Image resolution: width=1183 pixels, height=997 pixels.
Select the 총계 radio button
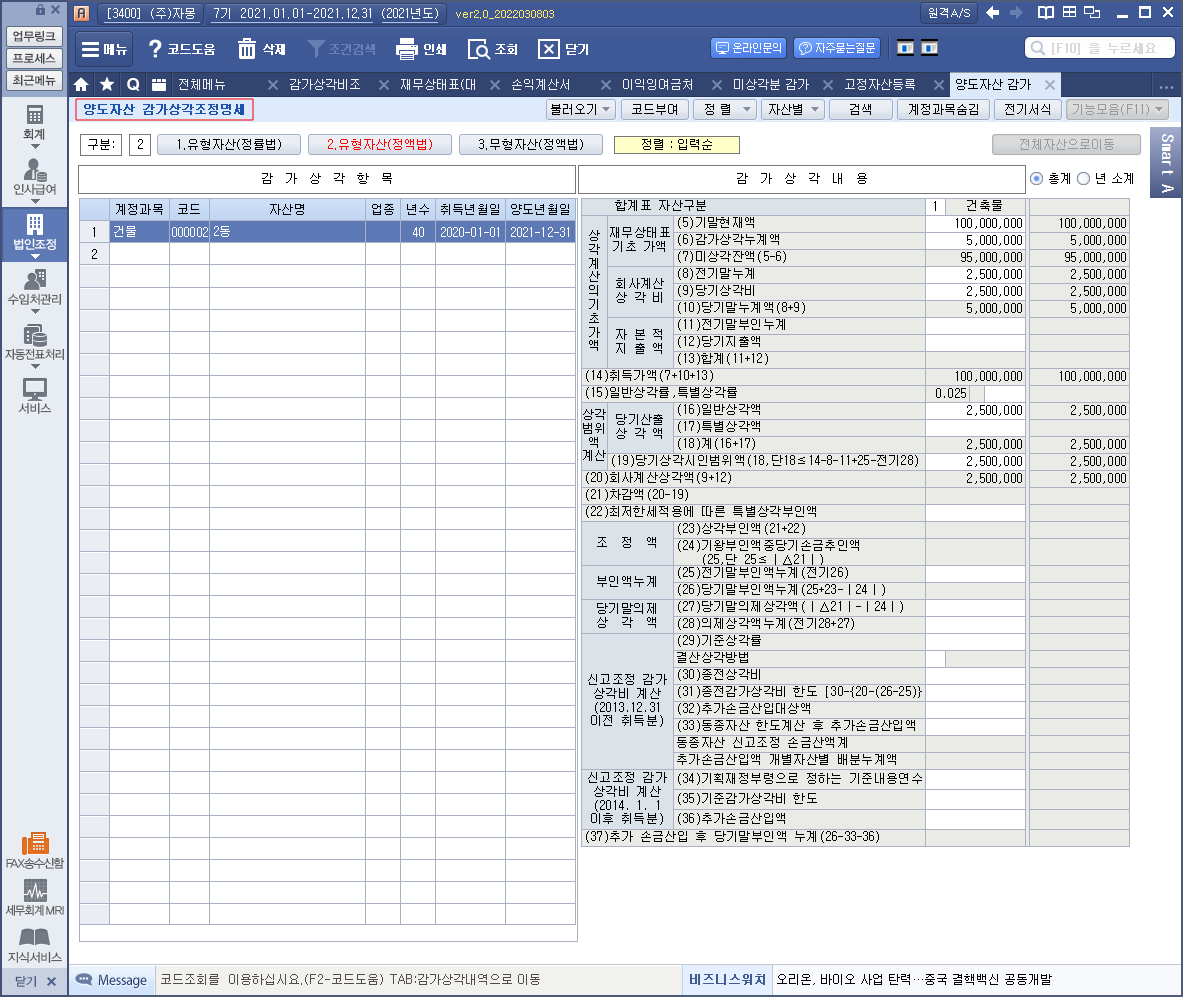pyautogui.click(x=1037, y=178)
